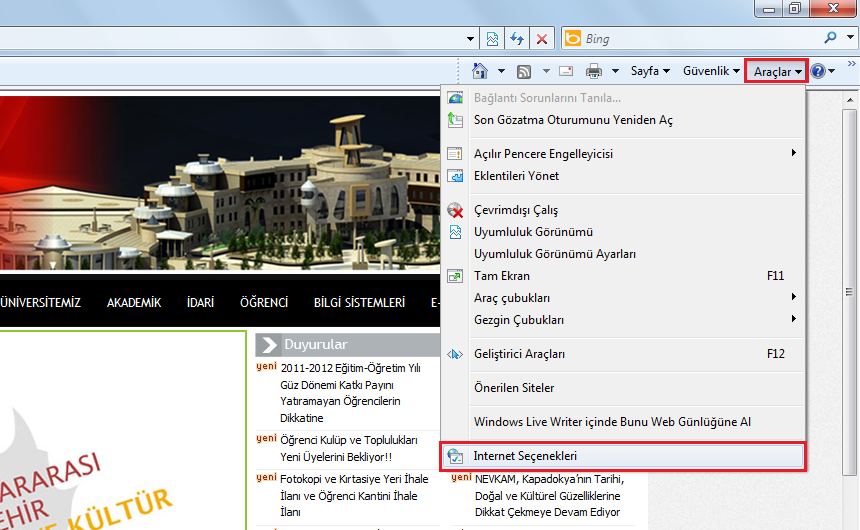The image size is (860, 530).
Task: Click the Refresh page icon
Action: (518, 39)
